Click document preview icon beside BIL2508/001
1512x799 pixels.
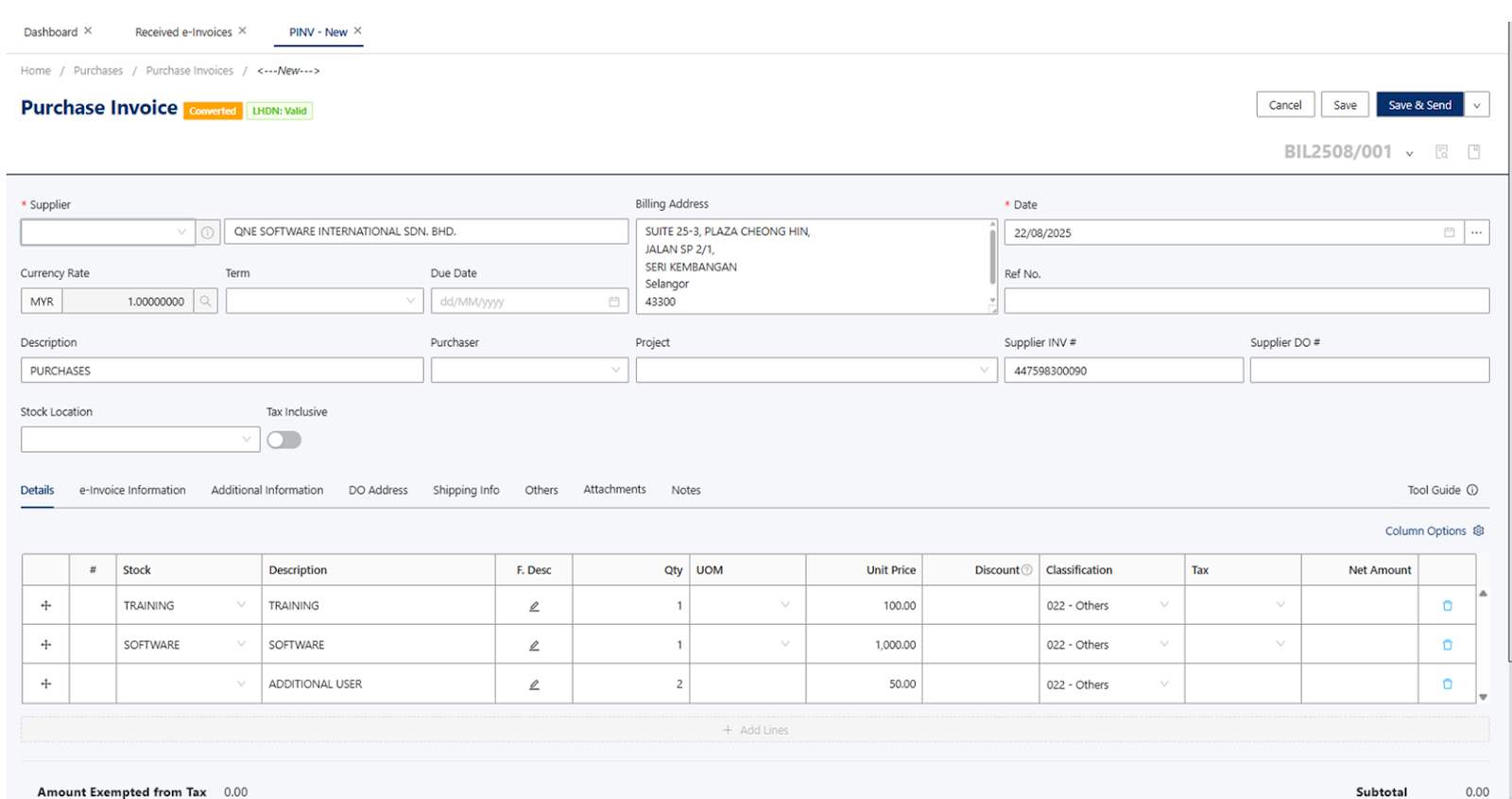click(x=1441, y=152)
